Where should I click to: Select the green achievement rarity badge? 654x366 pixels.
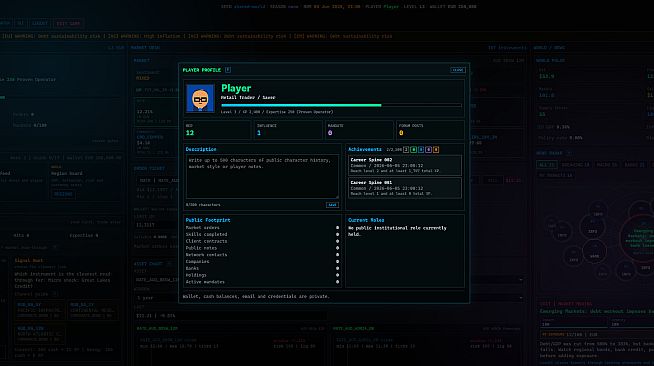[x=413, y=149]
